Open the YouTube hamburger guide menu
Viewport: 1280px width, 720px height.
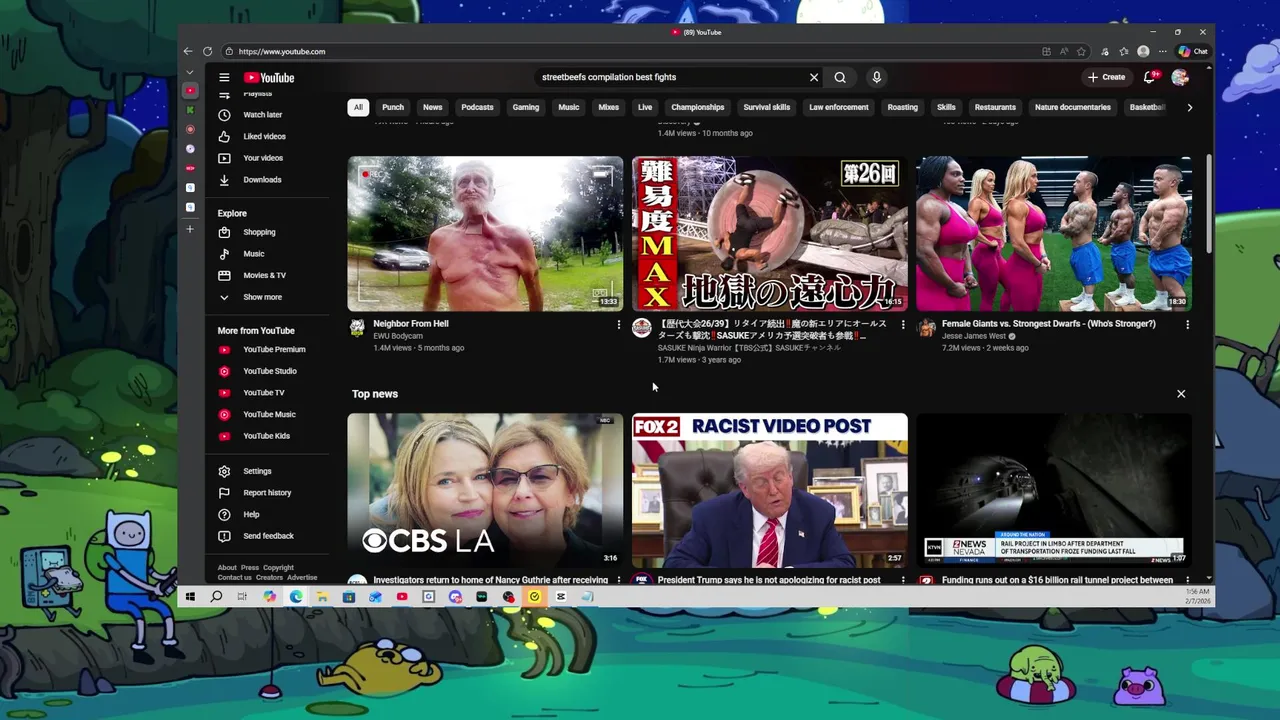pyautogui.click(x=224, y=77)
